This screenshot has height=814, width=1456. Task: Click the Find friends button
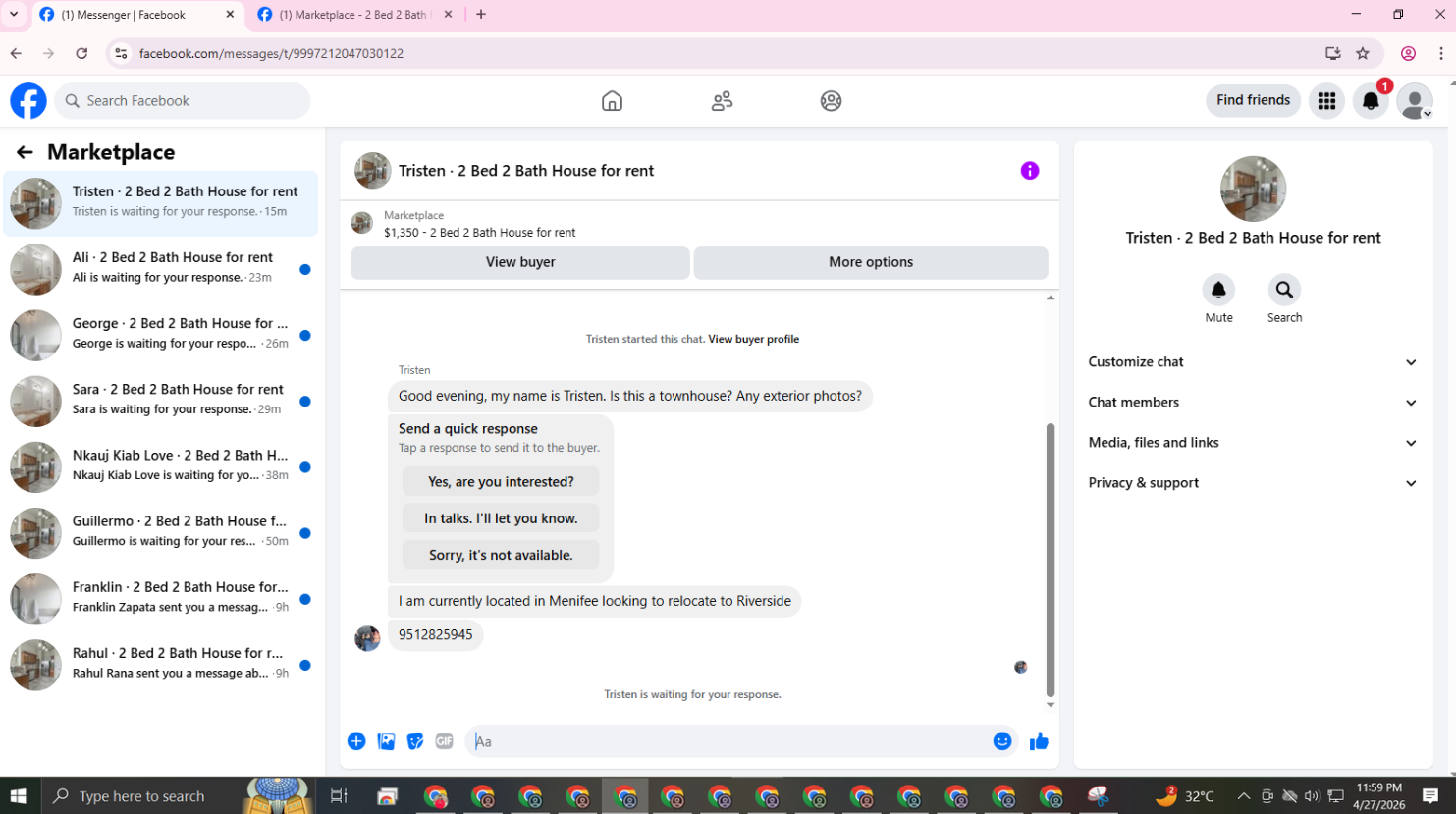click(x=1253, y=100)
